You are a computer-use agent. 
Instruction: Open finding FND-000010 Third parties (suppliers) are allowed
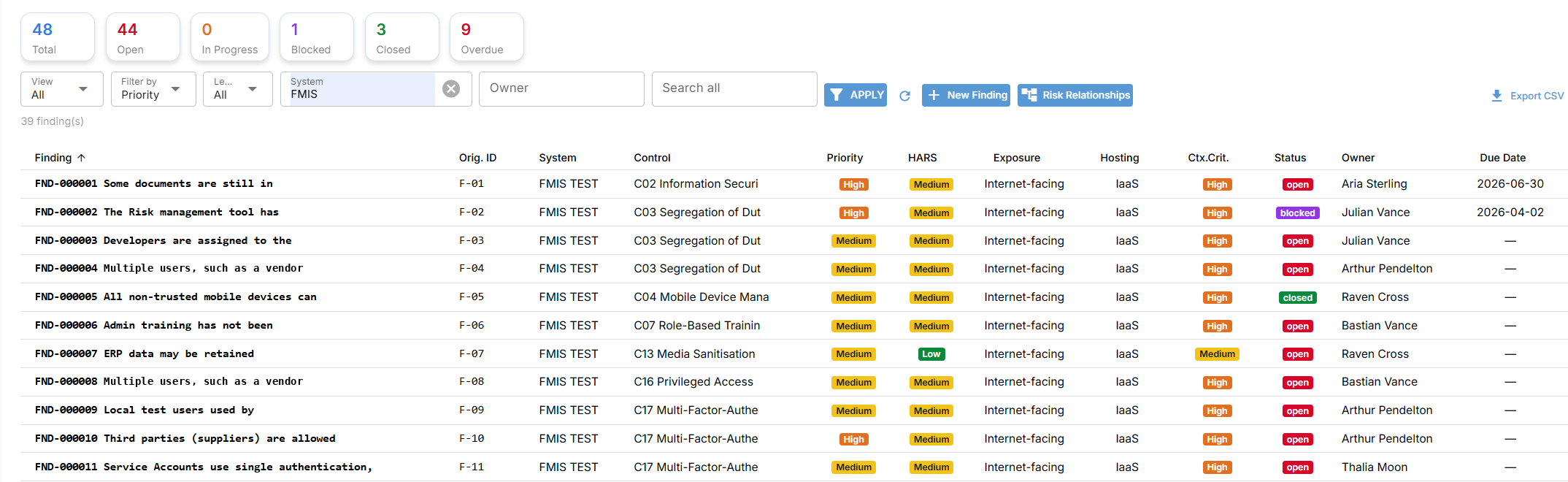185,439
